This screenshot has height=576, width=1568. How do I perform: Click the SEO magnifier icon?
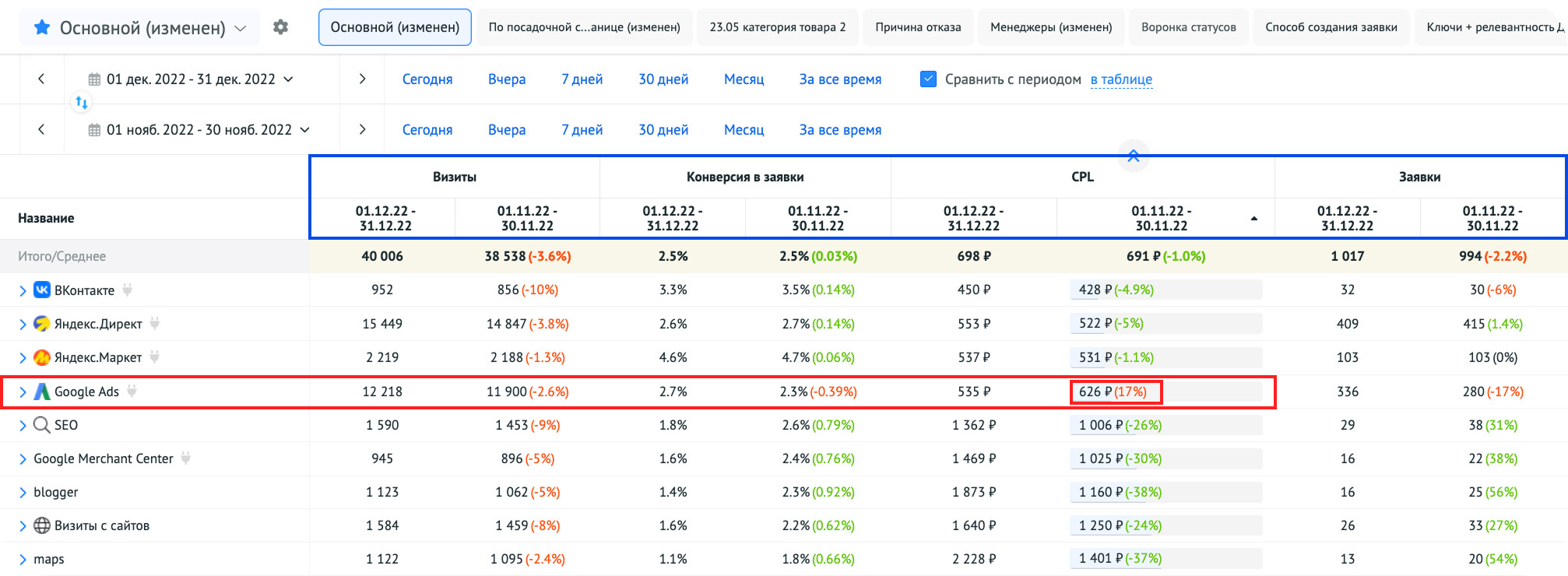(42, 425)
